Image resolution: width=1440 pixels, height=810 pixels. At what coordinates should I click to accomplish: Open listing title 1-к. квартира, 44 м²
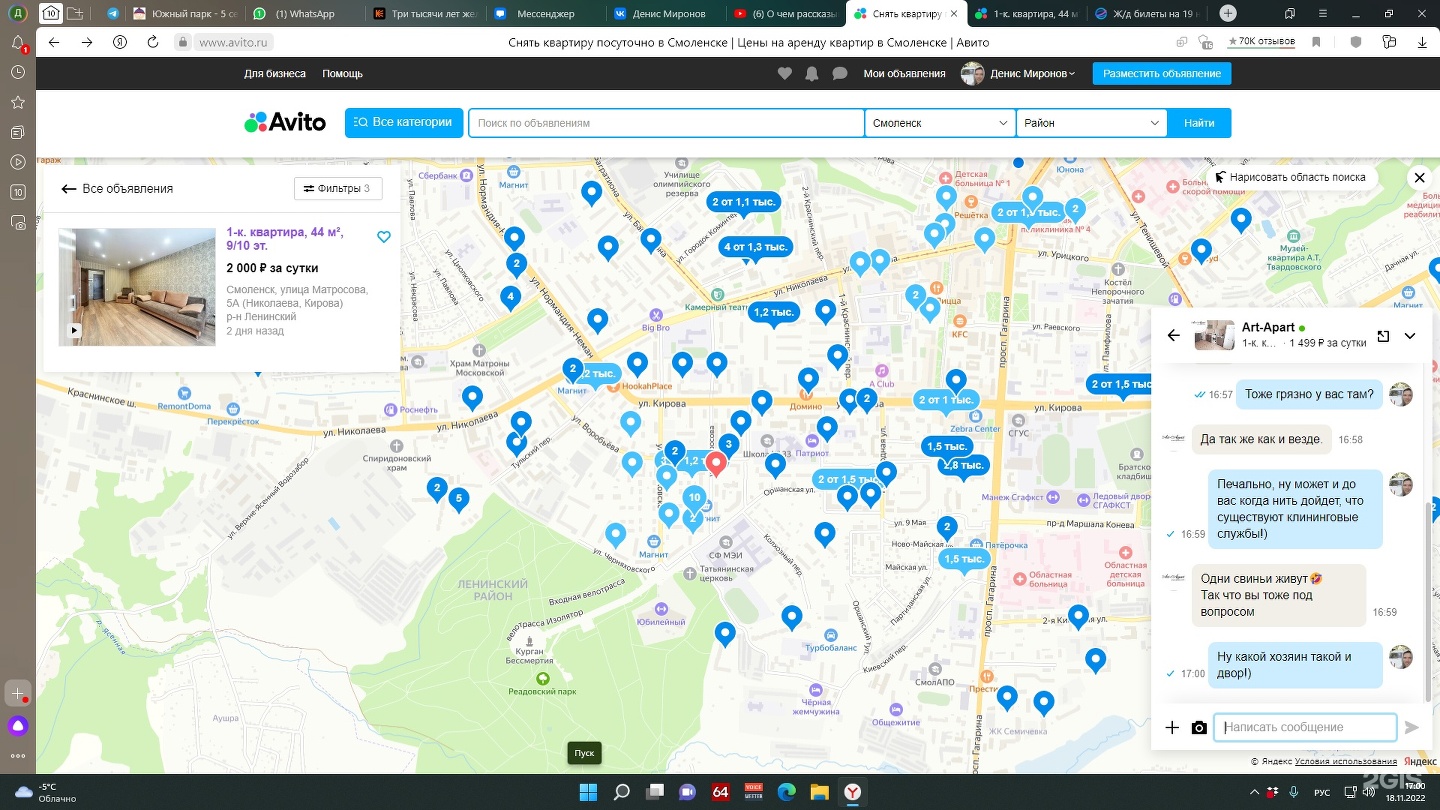point(285,239)
